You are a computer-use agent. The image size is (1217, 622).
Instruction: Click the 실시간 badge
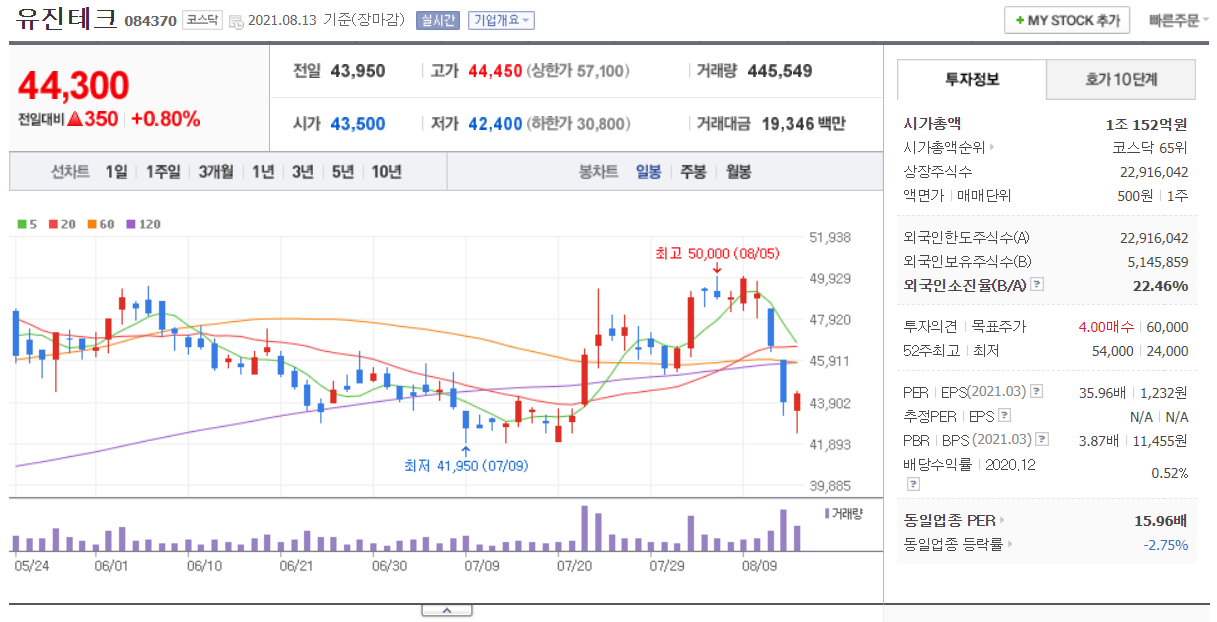pyautogui.click(x=440, y=20)
